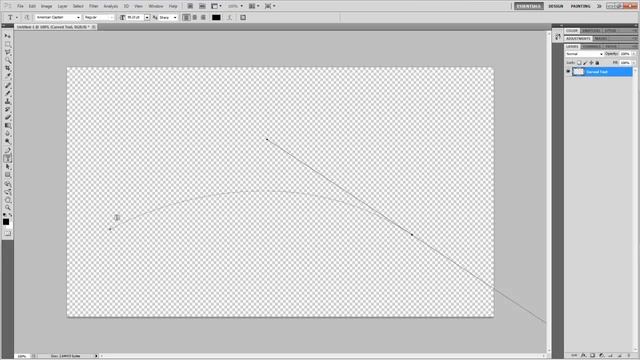Select the Crop tool
The image size is (640, 360).
pos(7,69)
